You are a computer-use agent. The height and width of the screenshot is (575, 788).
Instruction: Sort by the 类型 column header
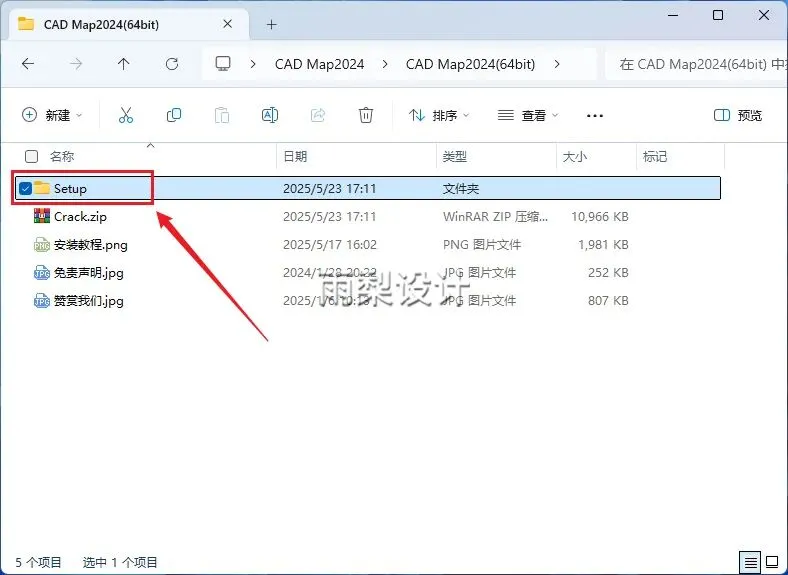pos(455,156)
